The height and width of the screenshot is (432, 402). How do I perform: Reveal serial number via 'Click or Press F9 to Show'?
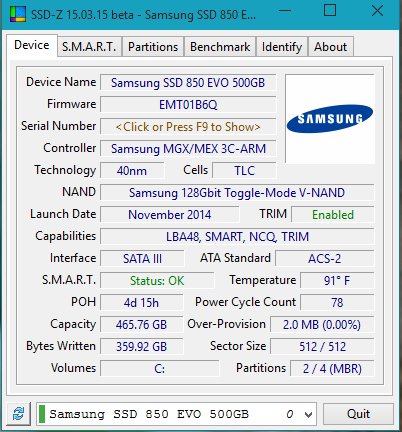[x=188, y=127]
